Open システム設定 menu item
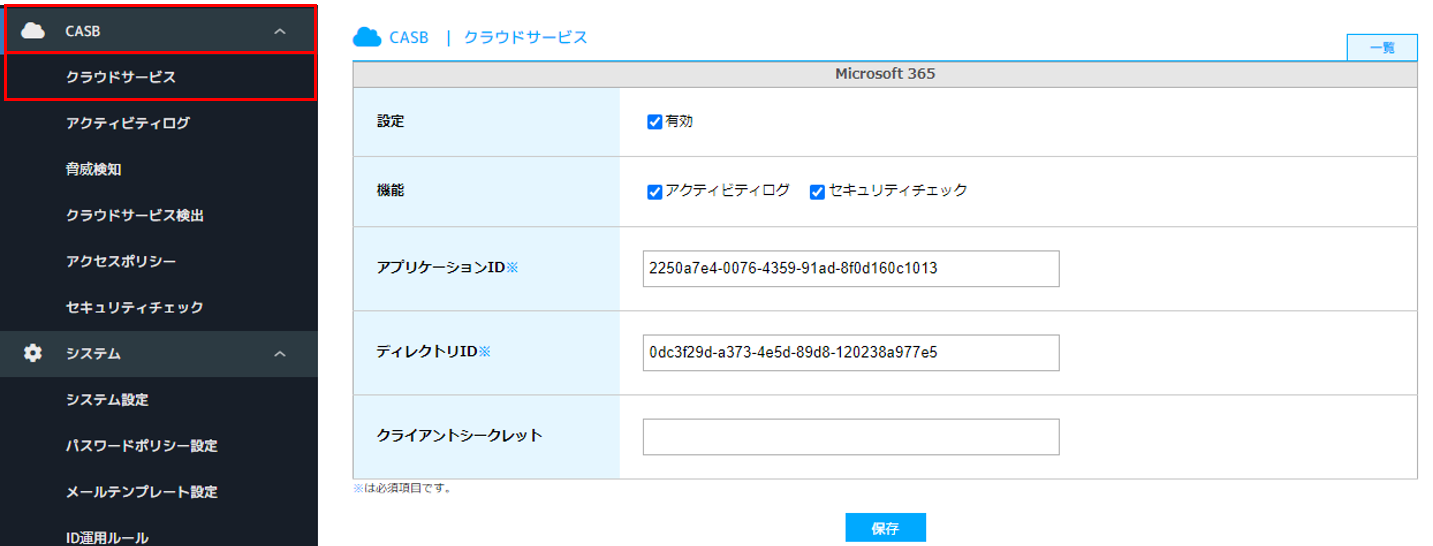The width and height of the screenshot is (1433, 546). pyautogui.click(x=107, y=399)
